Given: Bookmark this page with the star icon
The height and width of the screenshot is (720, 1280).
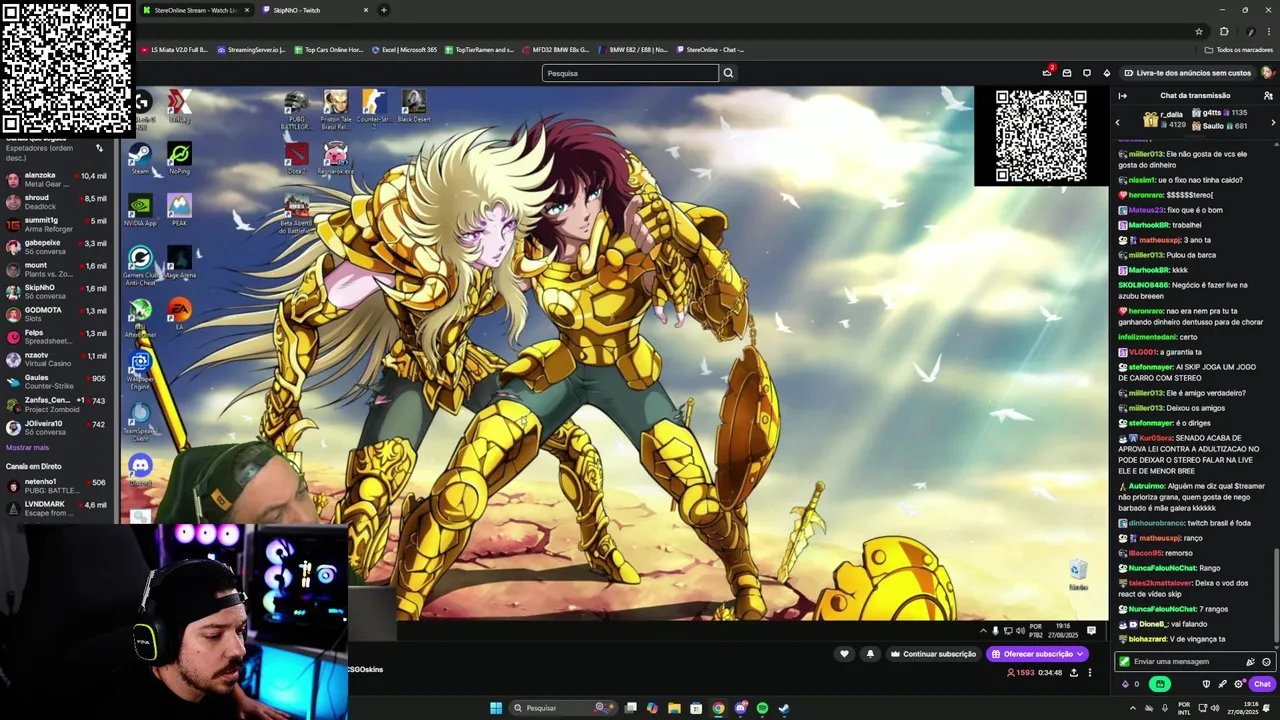Looking at the screenshot, I should click(1199, 31).
